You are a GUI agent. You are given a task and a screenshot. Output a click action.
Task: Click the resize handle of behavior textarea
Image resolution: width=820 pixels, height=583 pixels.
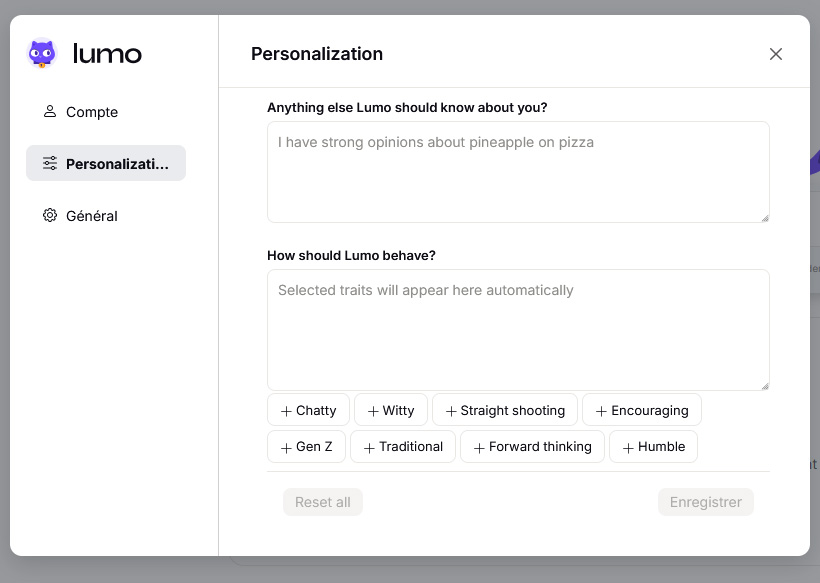(764, 385)
